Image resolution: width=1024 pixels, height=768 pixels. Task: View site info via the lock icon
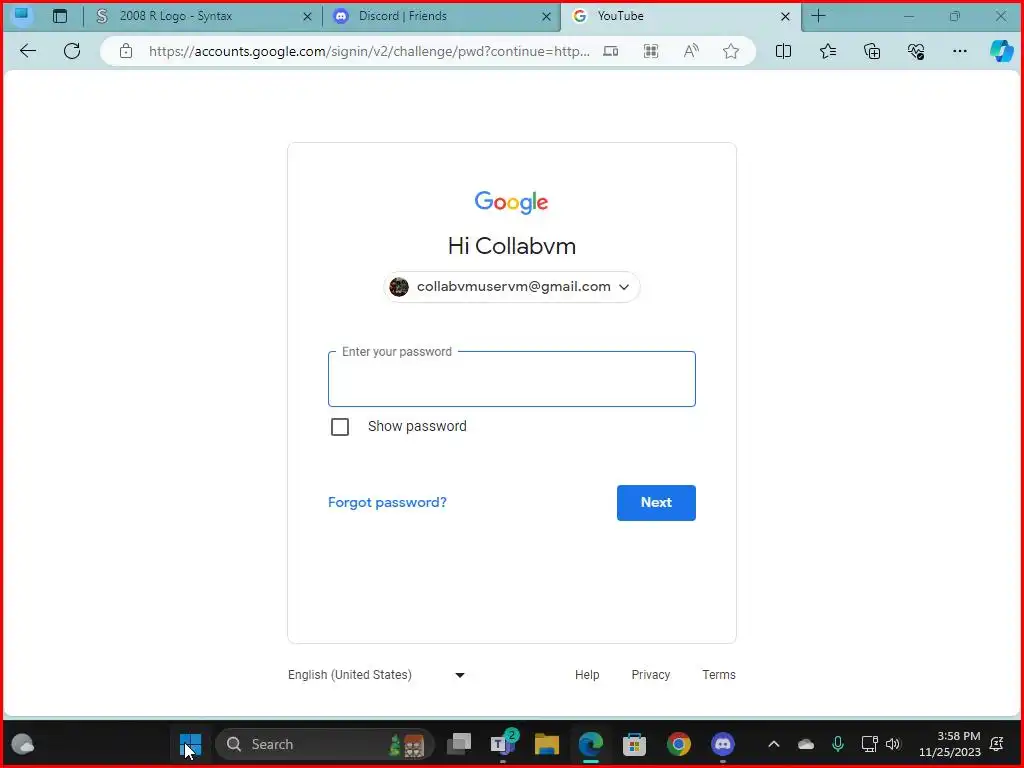coord(126,51)
